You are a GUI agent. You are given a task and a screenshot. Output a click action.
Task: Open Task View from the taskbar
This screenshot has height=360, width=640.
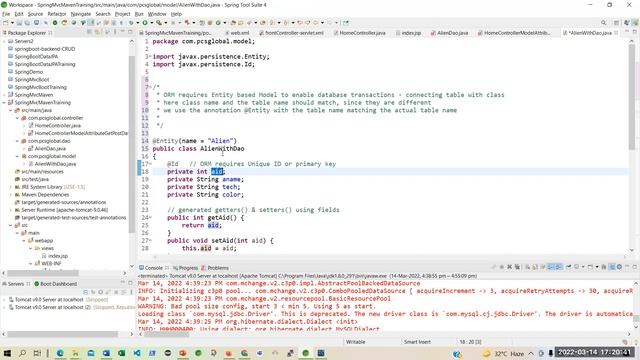click(x=37, y=353)
